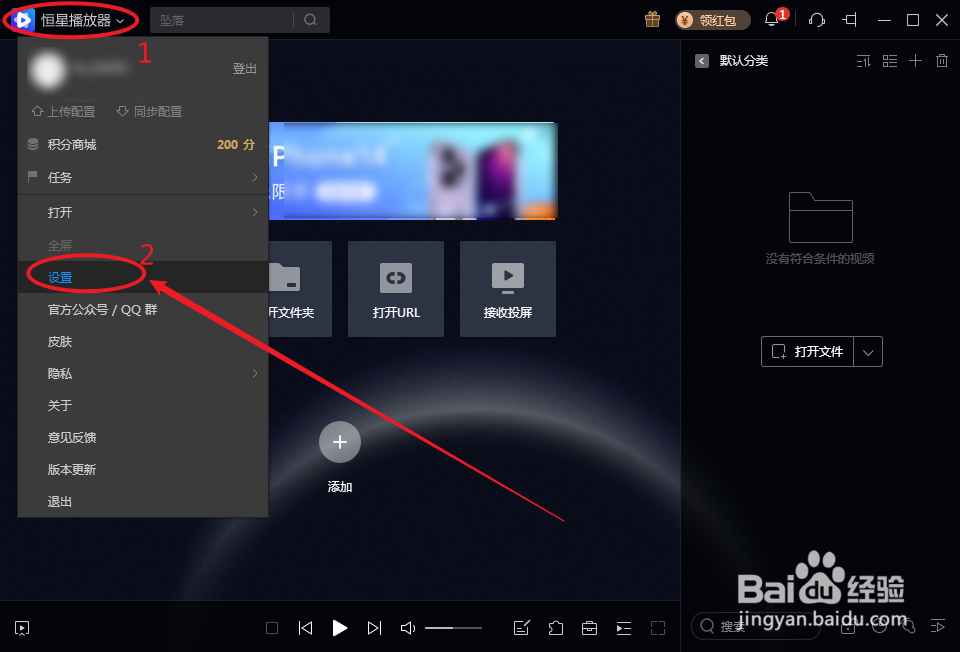Click the fullscreen icon in control bar
The height and width of the screenshot is (652, 960).
click(658, 628)
